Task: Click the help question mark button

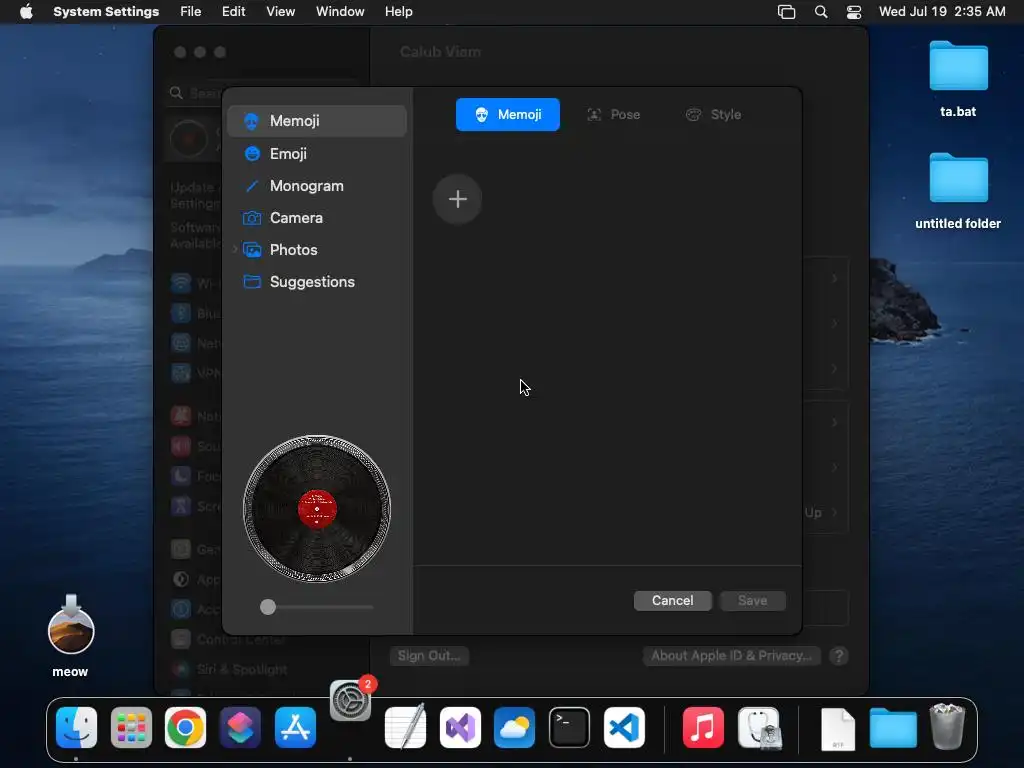Action: [x=839, y=656]
